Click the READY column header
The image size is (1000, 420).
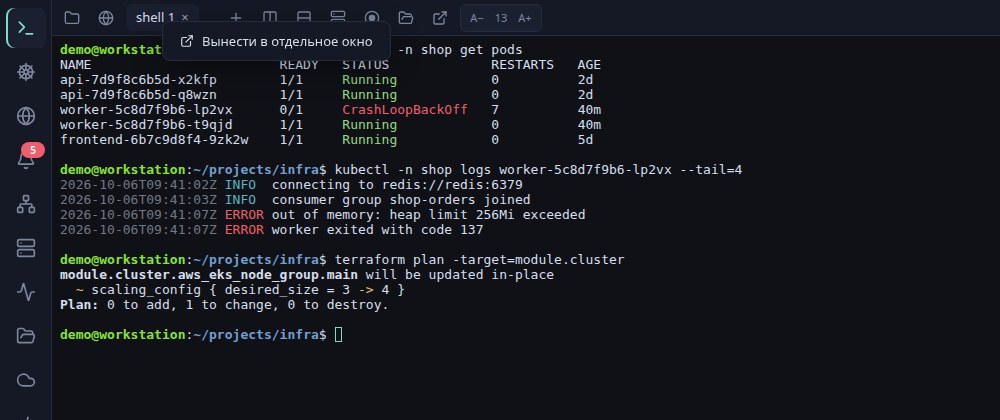click(x=299, y=65)
